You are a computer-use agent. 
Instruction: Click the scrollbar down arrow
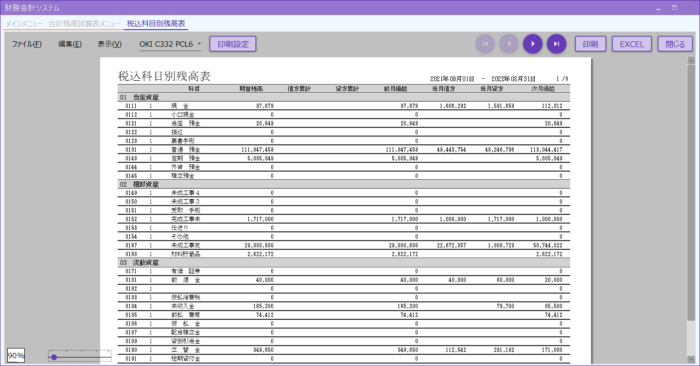click(x=691, y=359)
